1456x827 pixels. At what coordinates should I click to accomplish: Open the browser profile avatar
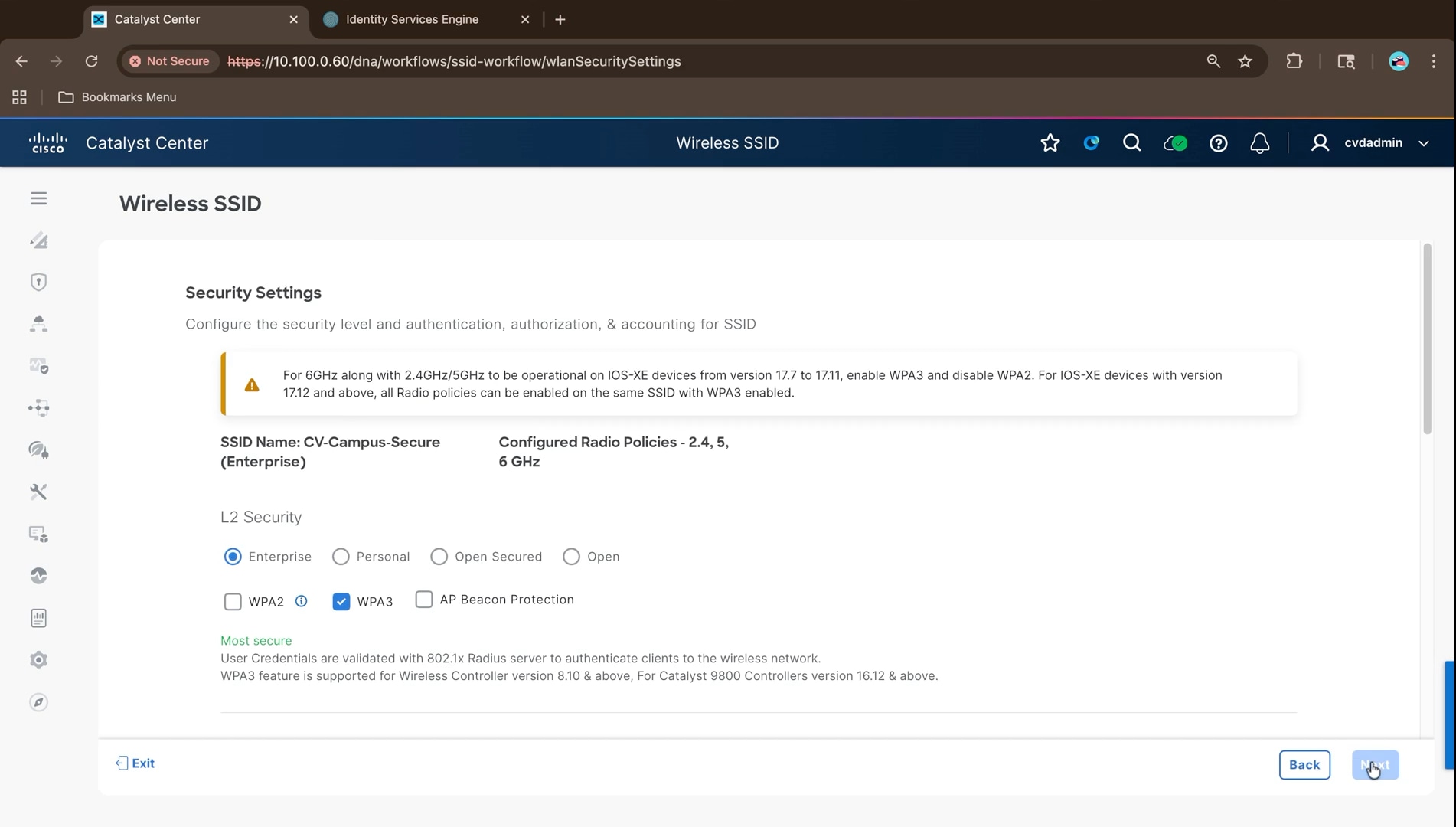[x=1399, y=61]
